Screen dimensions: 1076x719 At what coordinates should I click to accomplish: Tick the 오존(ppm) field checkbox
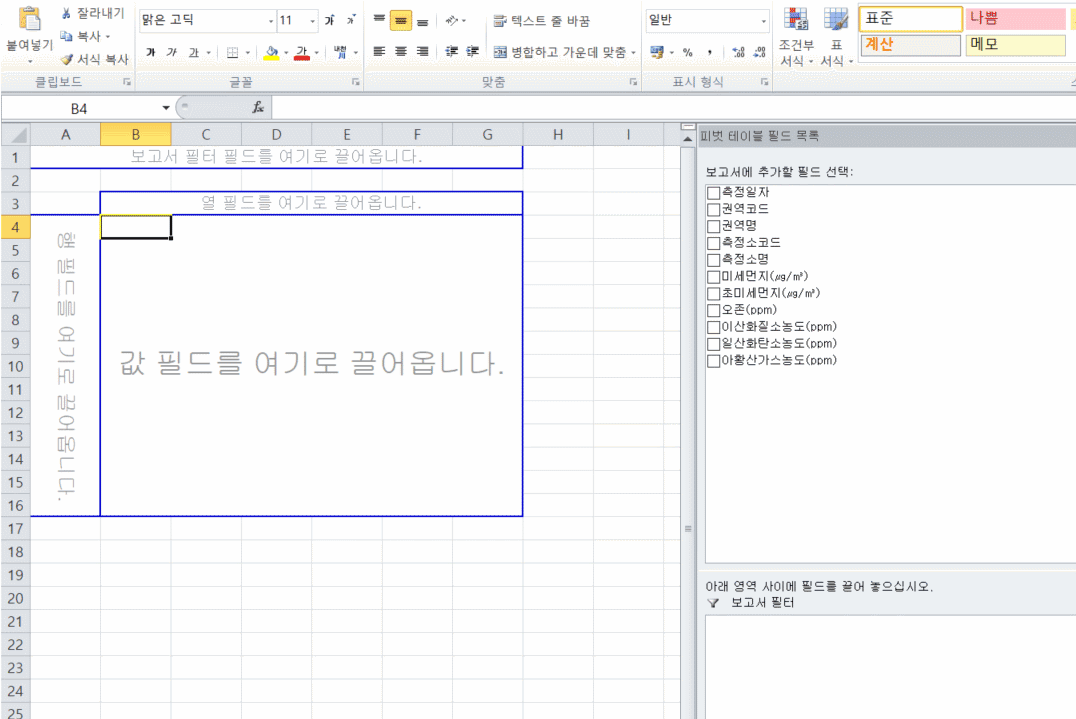pos(713,310)
